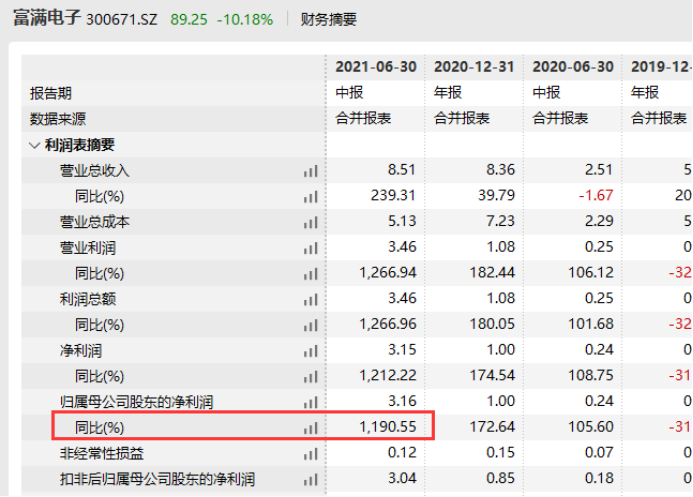Select the 2021-06-30 column header
The height and width of the screenshot is (497, 693).
(x=376, y=67)
